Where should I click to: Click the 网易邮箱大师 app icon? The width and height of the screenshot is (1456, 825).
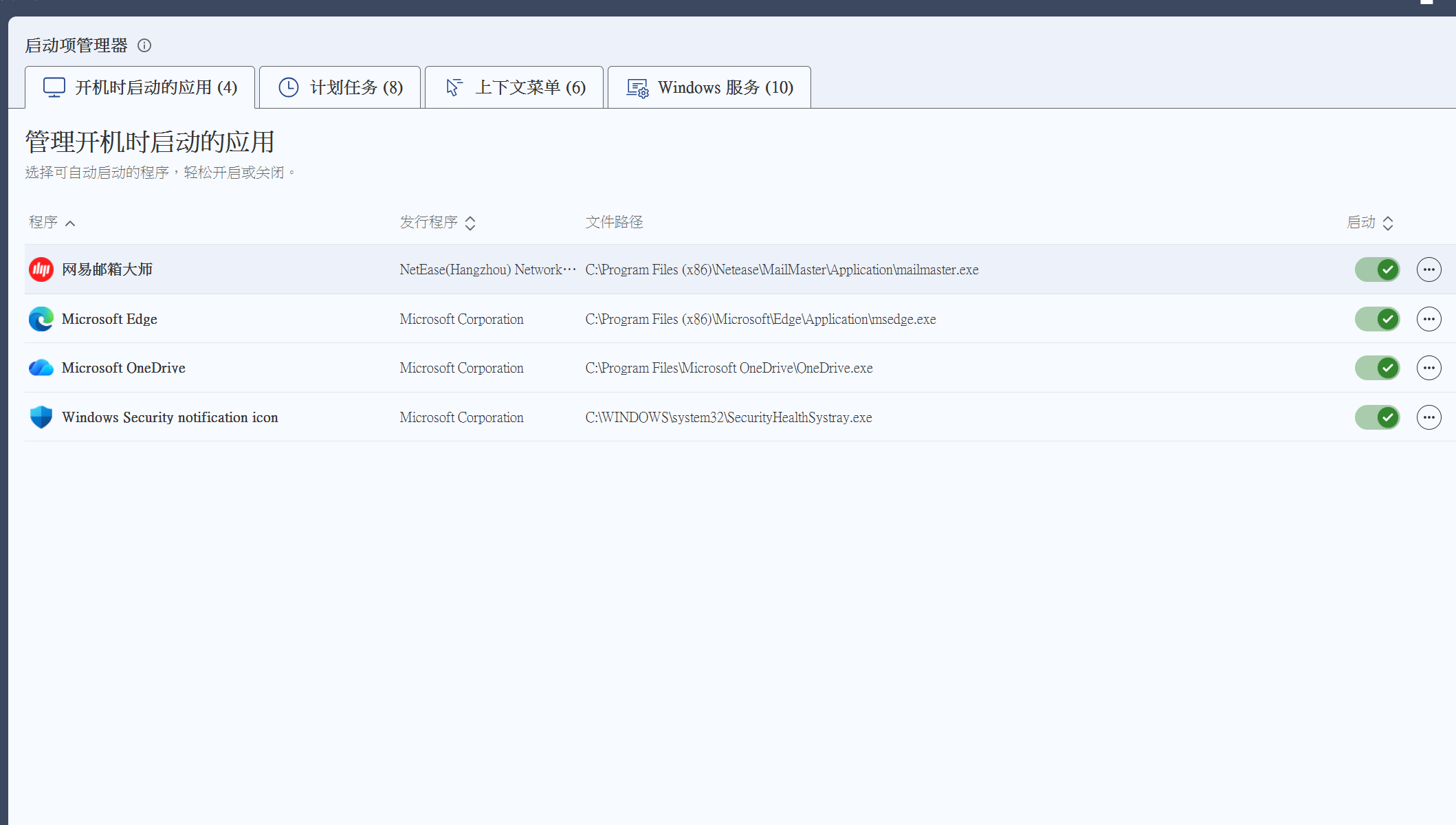(41, 269)
